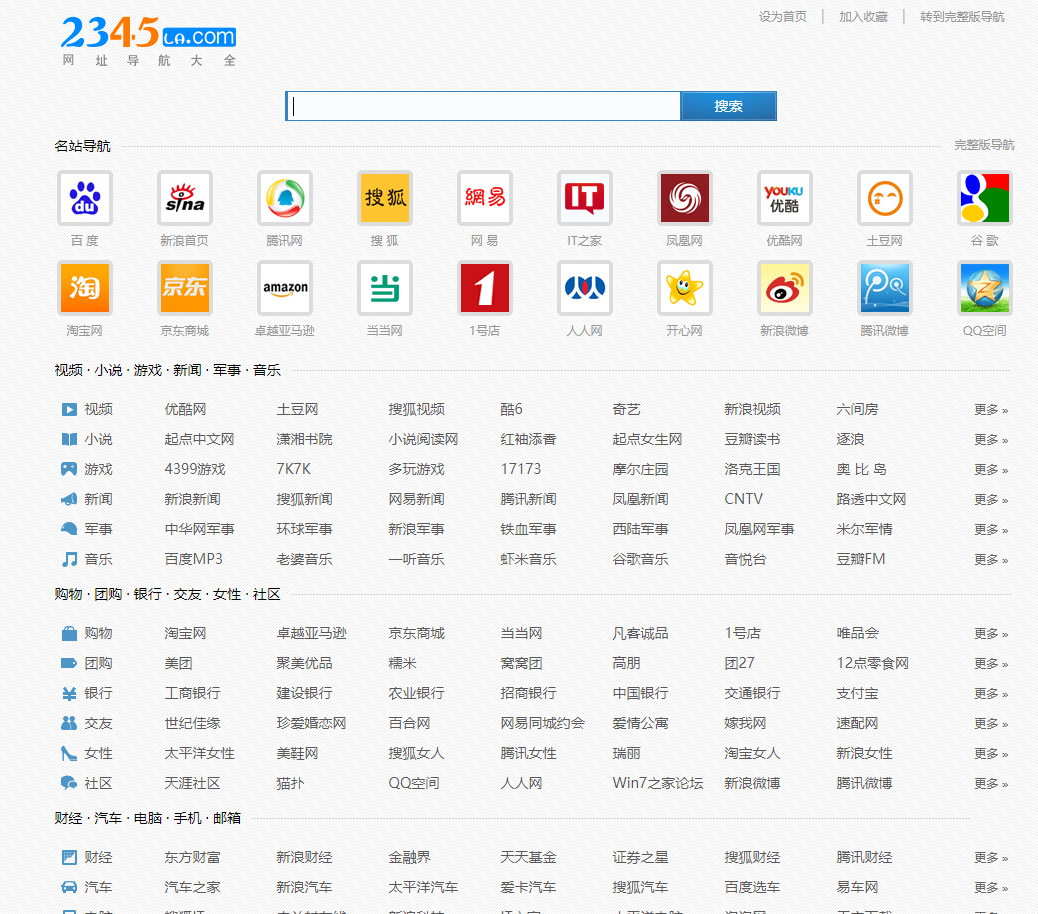
Task: Open the NetEase (网易) icon
Action: tap(485, 198)
